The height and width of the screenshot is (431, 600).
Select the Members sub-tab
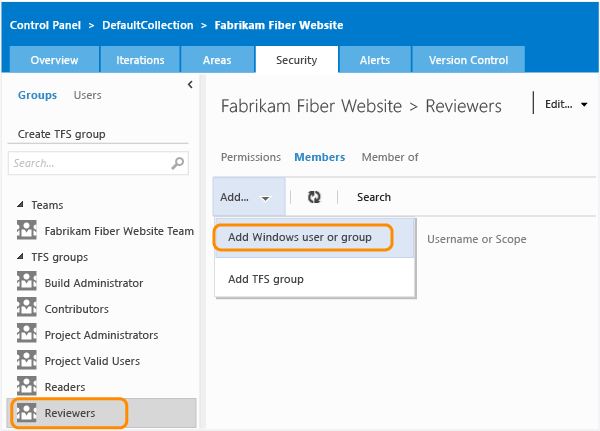point(320,157)
